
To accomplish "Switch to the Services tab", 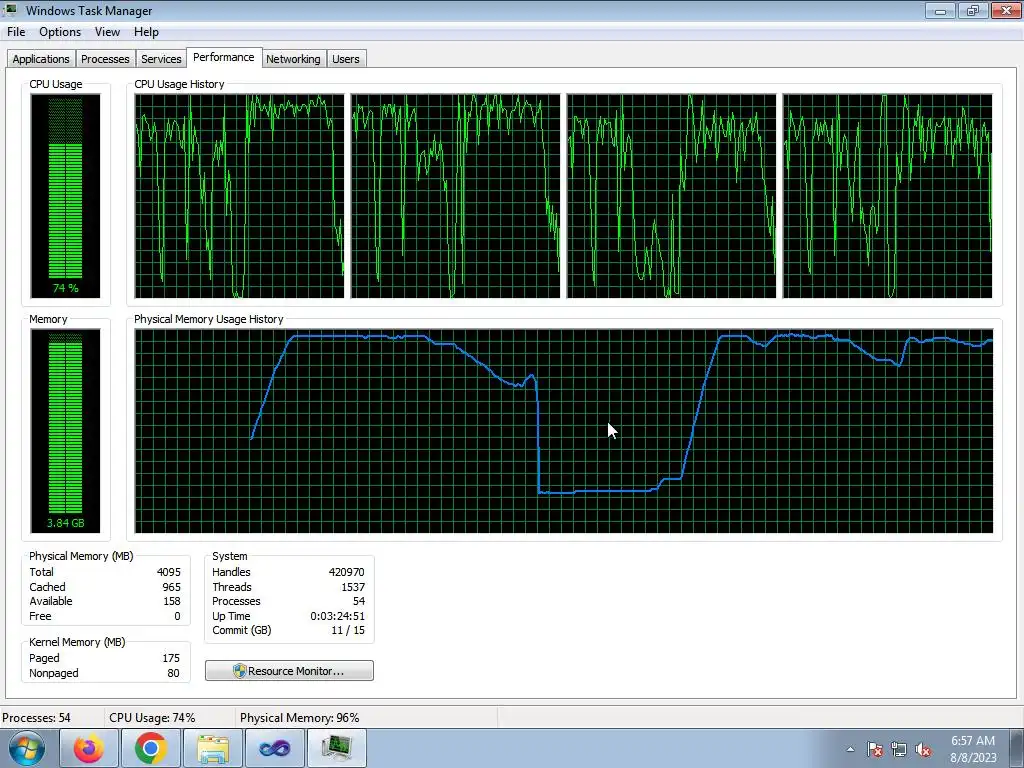I will tap(161, 59).
